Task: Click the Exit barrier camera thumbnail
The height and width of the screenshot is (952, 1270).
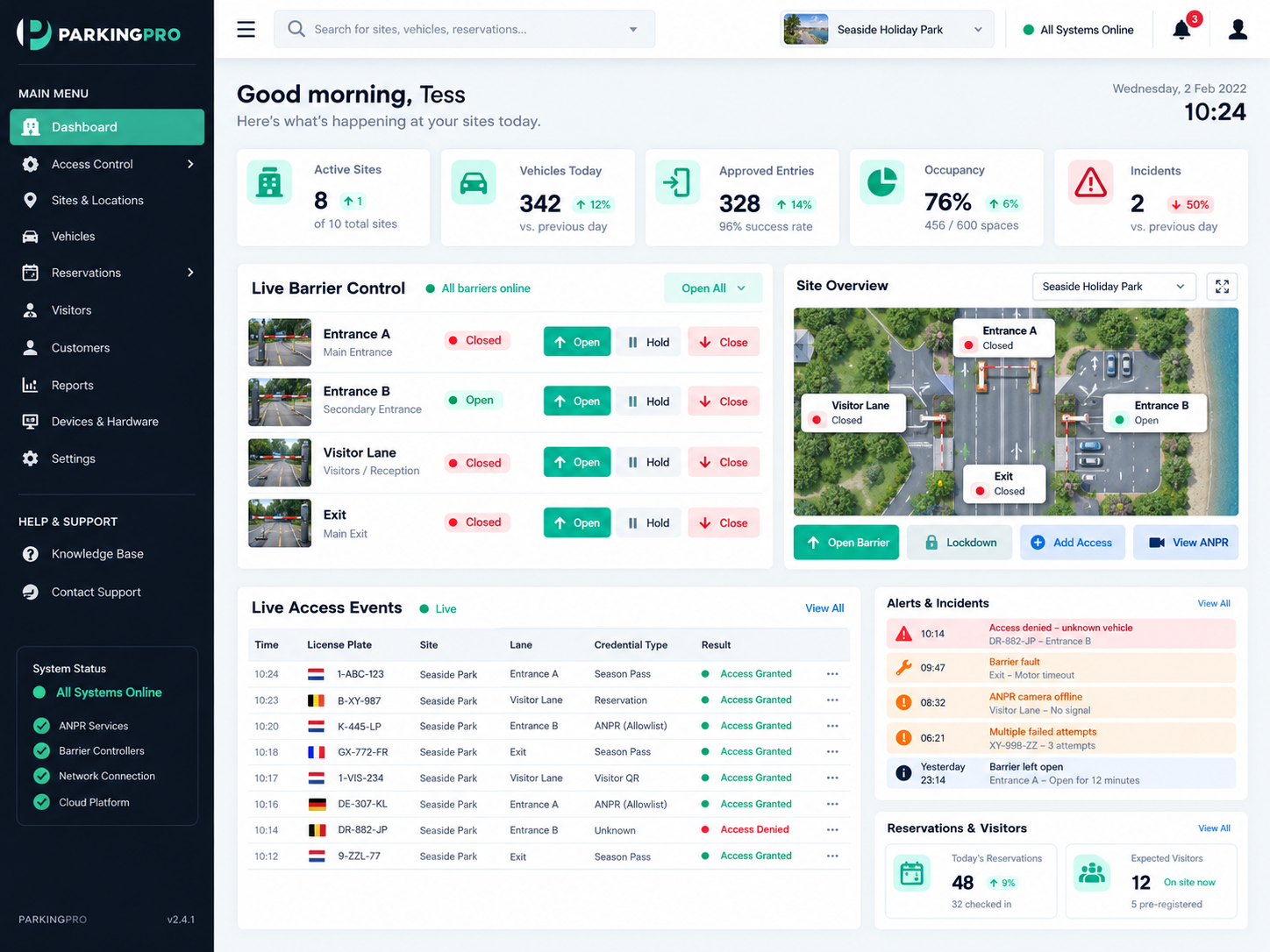Action: 280,523
